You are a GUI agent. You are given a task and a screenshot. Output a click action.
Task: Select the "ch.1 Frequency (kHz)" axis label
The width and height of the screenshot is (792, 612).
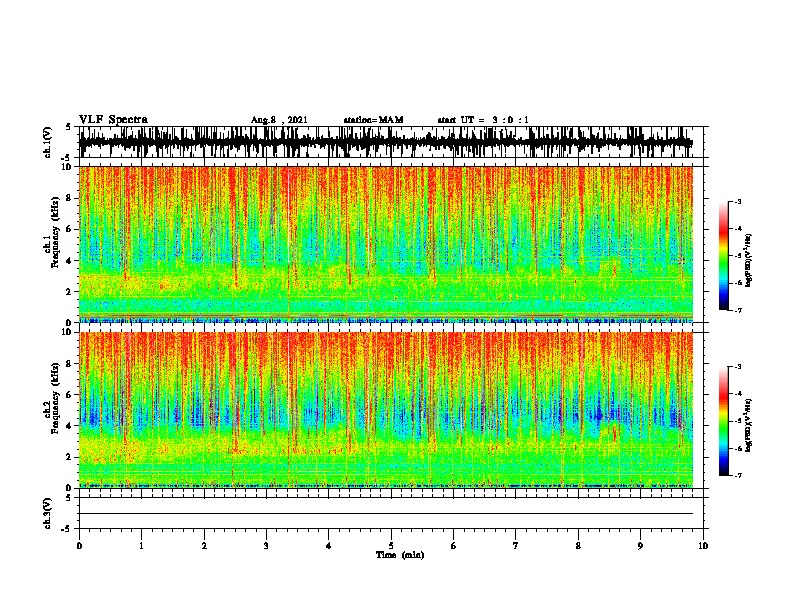coord(52,233)
